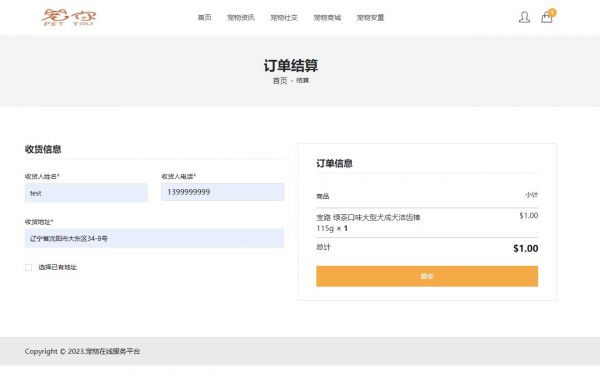
Task: Click the orange cart count badge
Action: point(552,12)
